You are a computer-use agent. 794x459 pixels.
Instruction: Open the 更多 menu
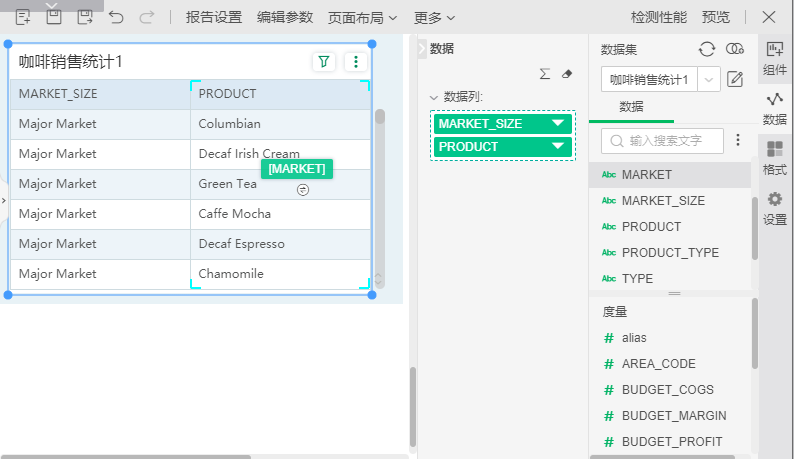point(435,17)
